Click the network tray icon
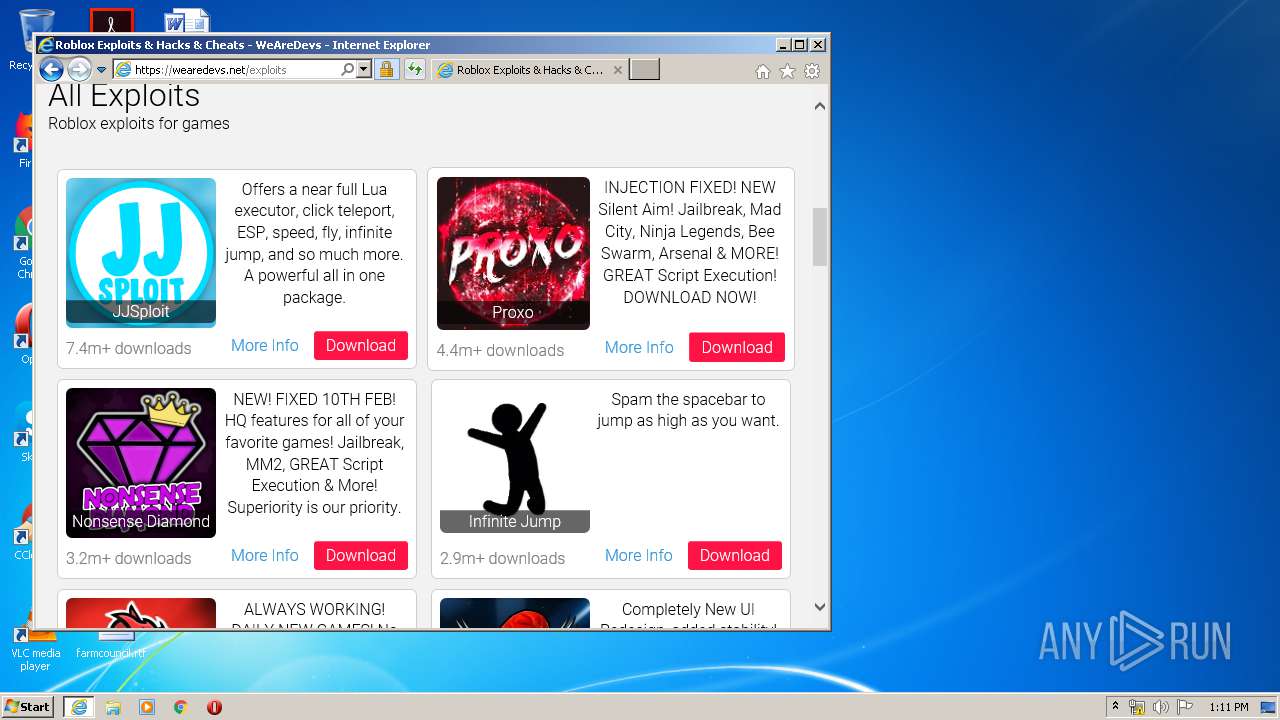Viewport: 1280px width, 720px height. pyautogui.click(x=1137, y=707)
